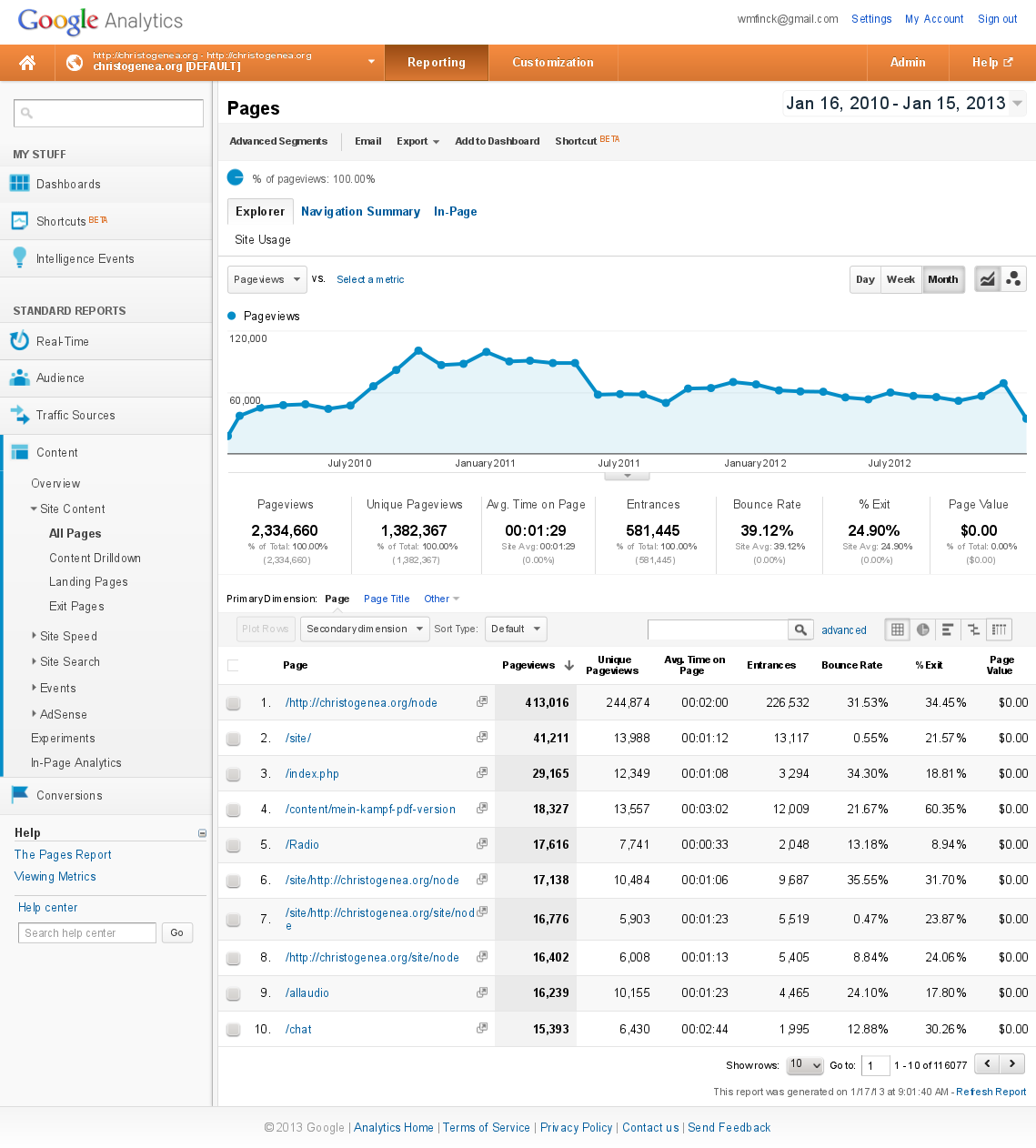Open the Secondary dimension dropdown
Screen dimensions: 1036x1148
365,629
